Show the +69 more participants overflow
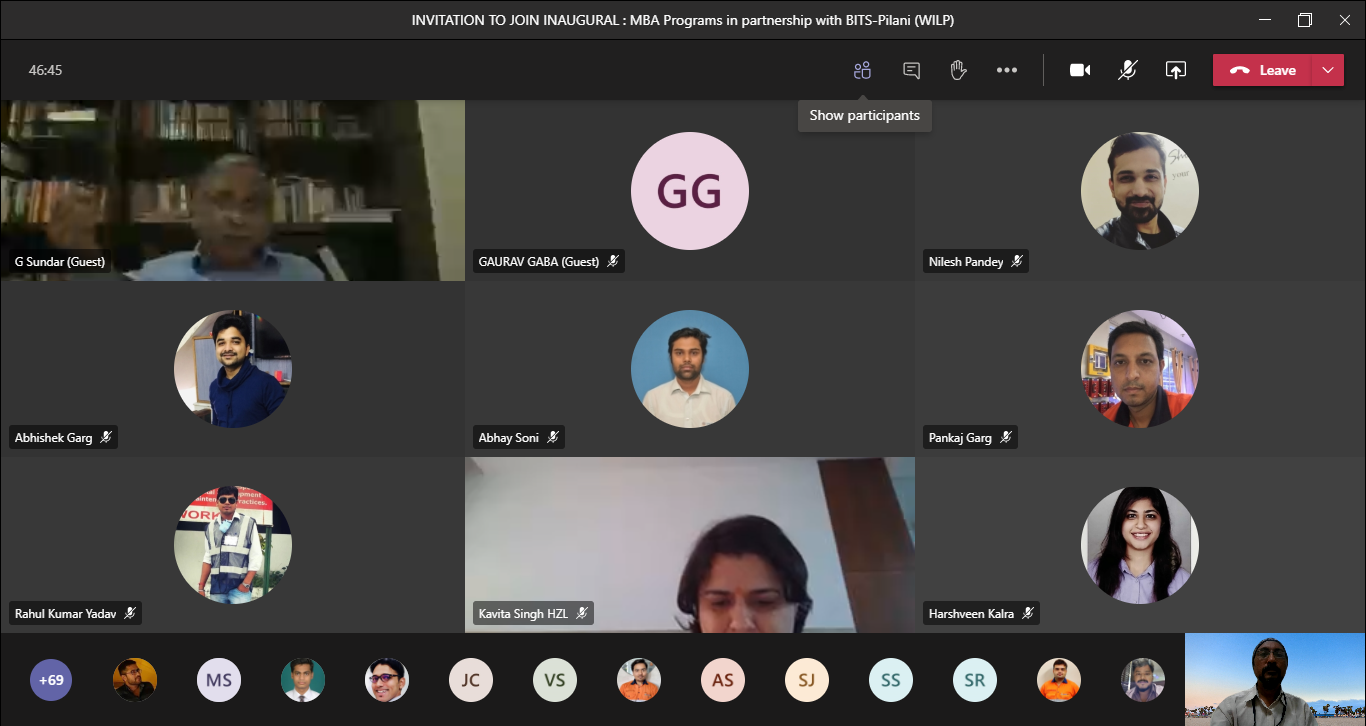The image size is (1366, 726). (51, 680)
